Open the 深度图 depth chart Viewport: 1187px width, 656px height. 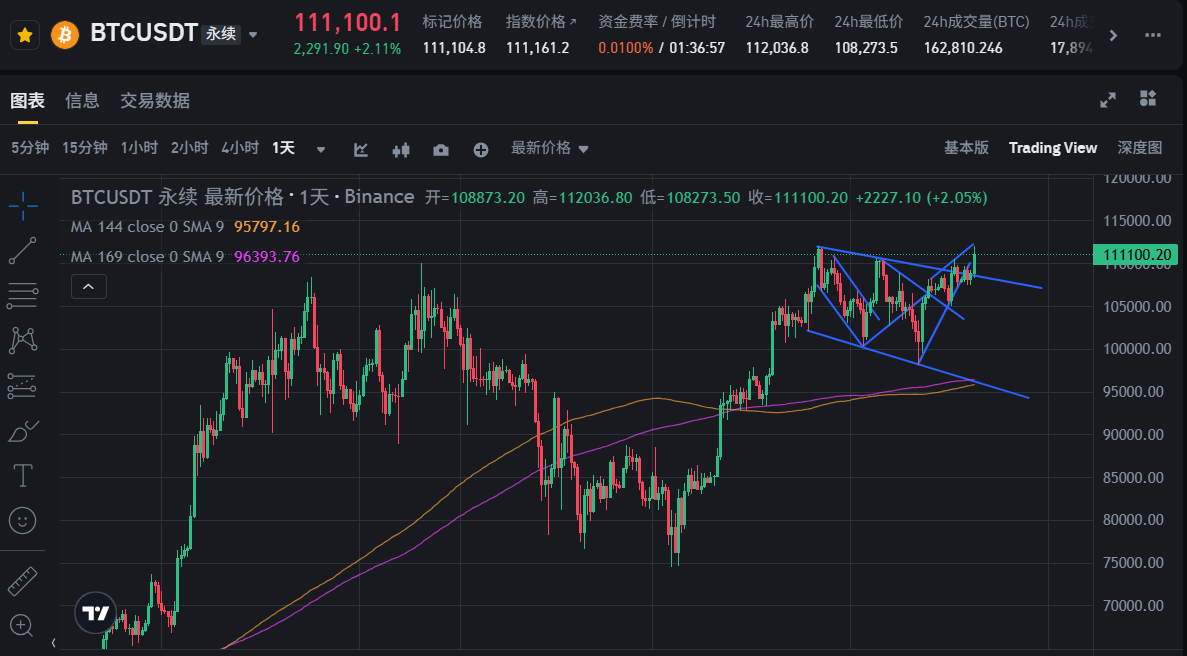[1139, 147]
